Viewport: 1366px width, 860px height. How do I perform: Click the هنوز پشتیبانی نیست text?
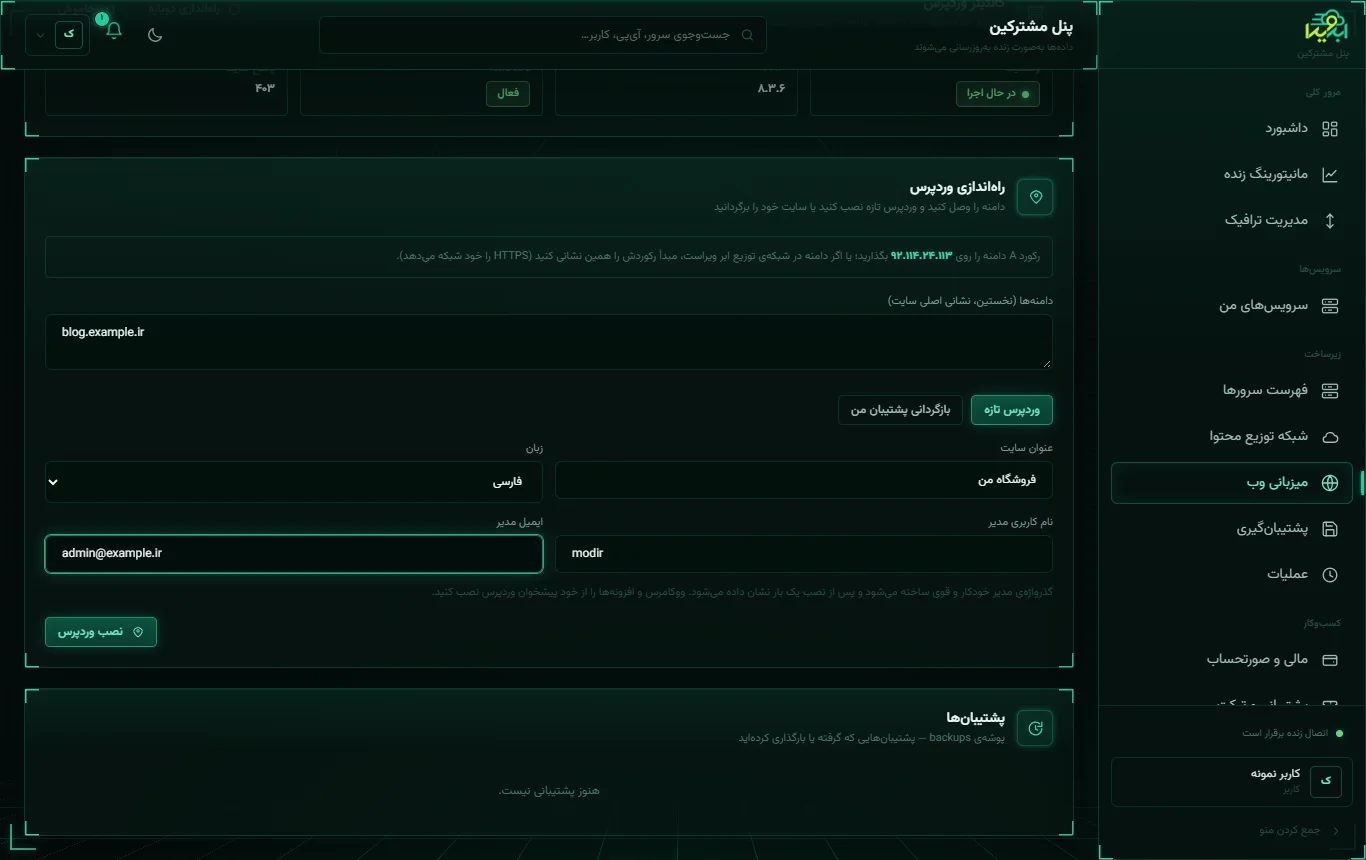549,791
